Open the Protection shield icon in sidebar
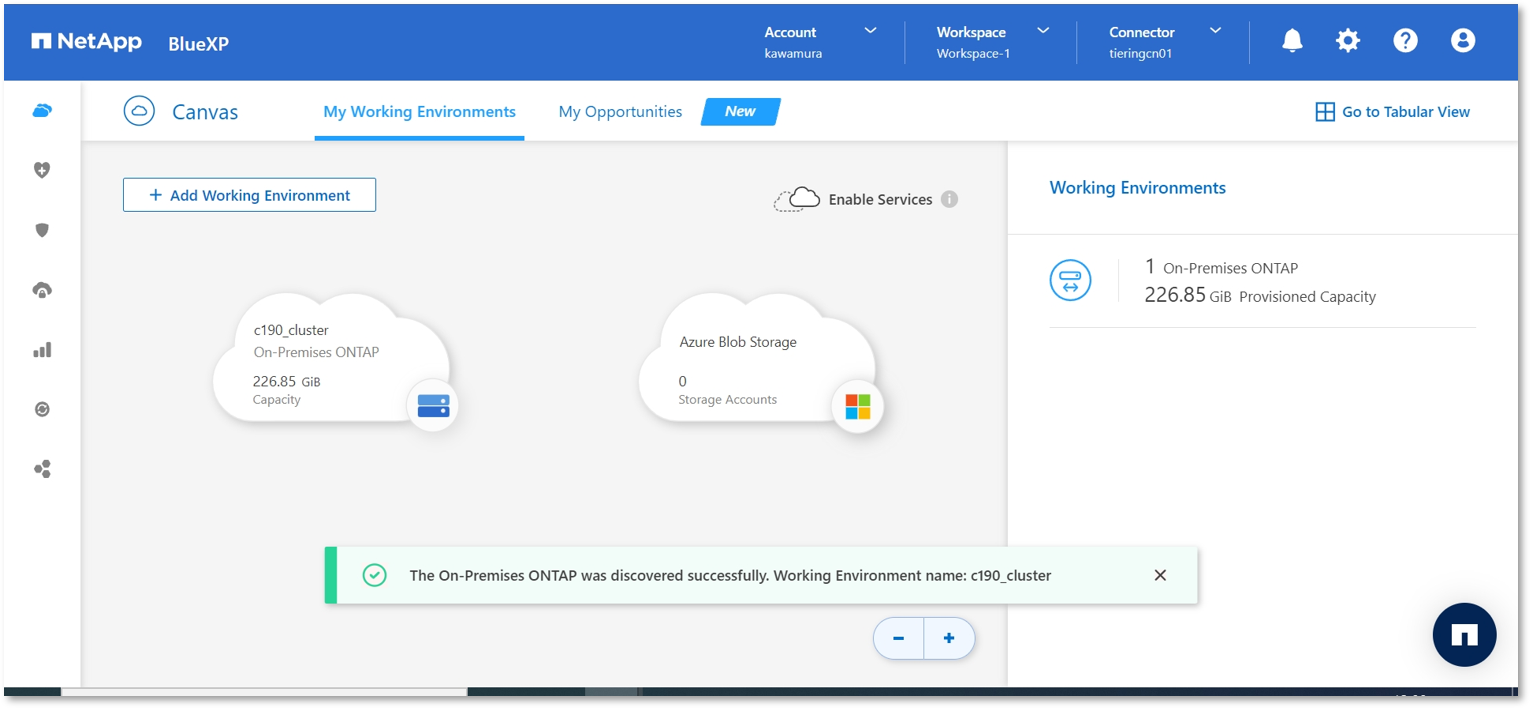 click(42, 230)
